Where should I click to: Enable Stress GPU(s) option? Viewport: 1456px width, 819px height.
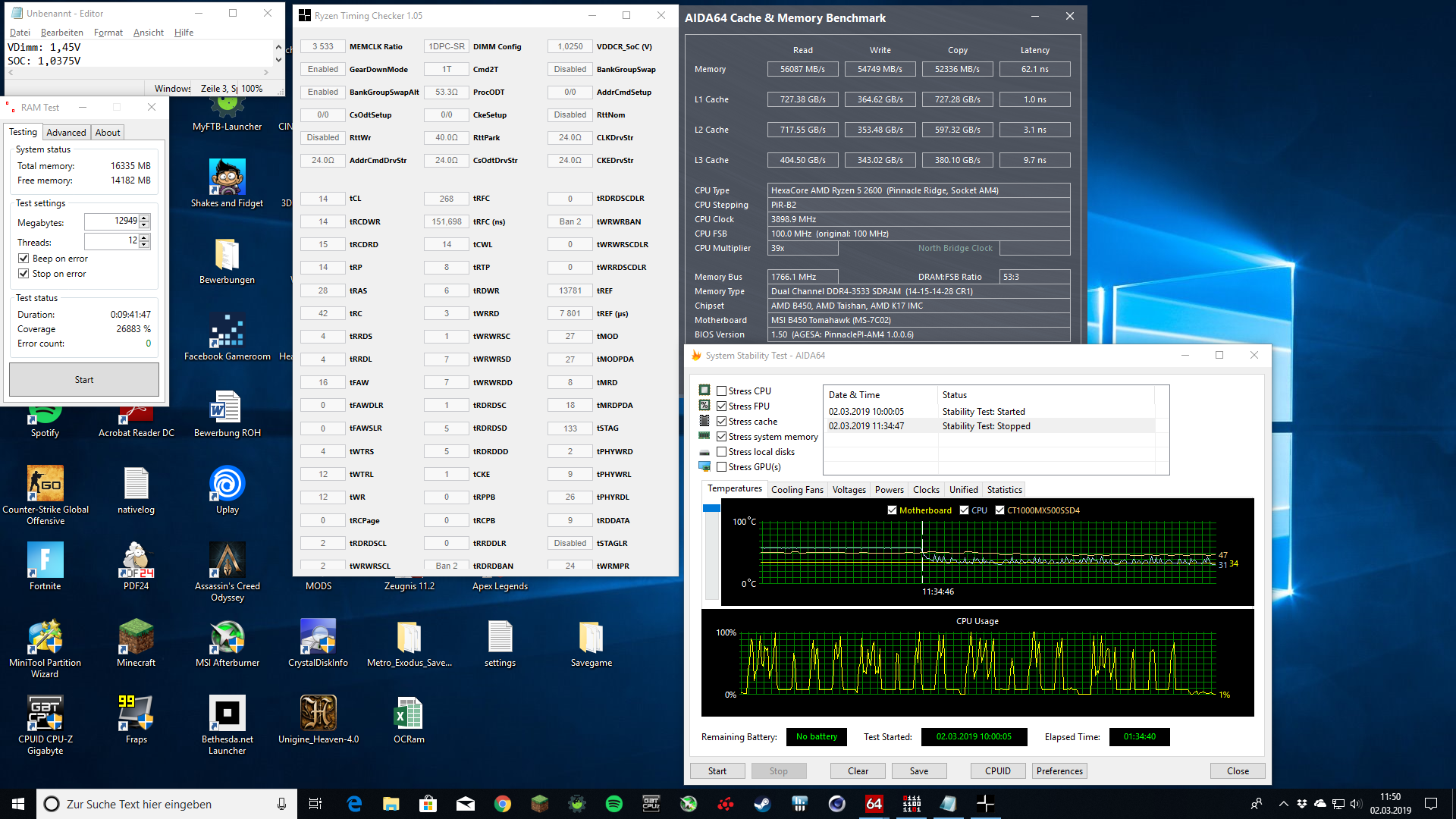tap(722, 467)
